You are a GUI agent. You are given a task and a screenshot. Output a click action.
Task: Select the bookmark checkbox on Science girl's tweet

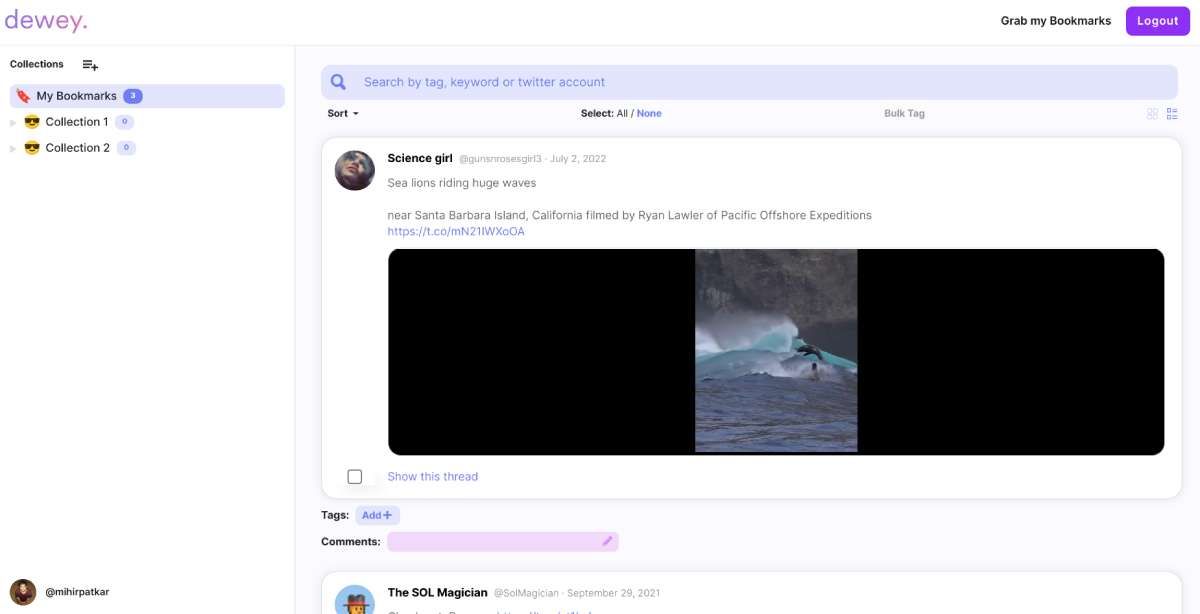(355, 476)
